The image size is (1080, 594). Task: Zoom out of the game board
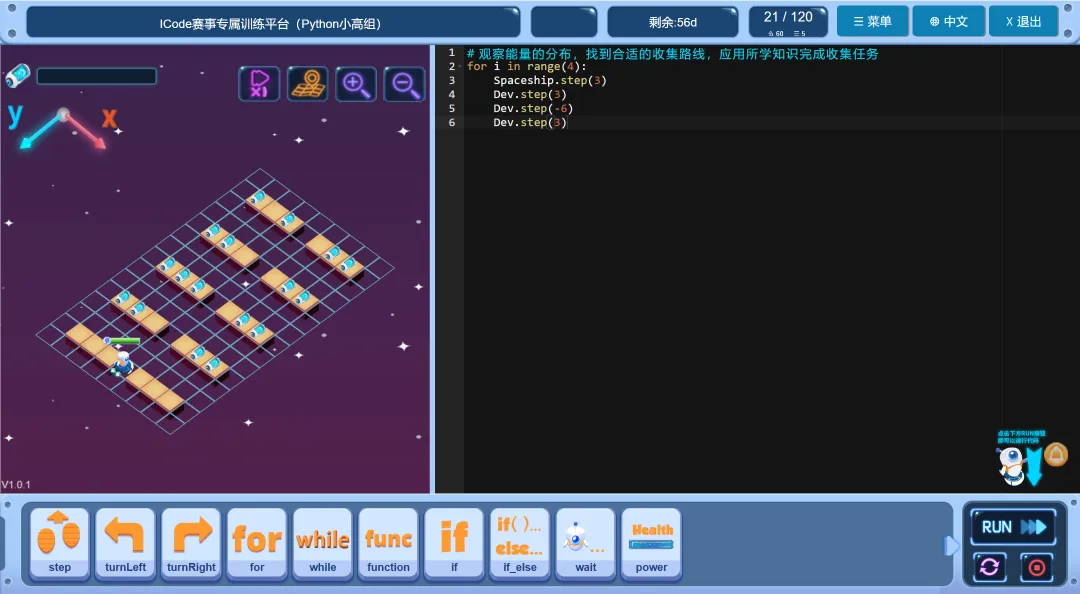coord(404,84)
